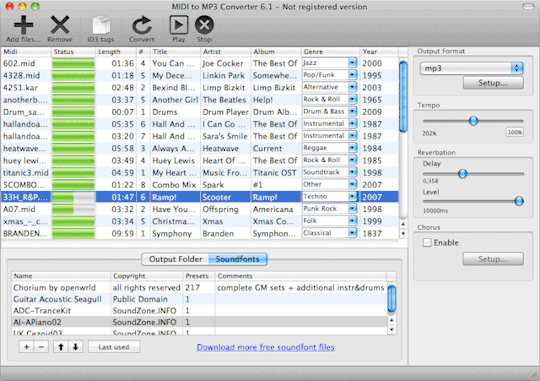Open the Classical genre dropdown
Viewport: 540px width, 381px height.
click(352, 233)
